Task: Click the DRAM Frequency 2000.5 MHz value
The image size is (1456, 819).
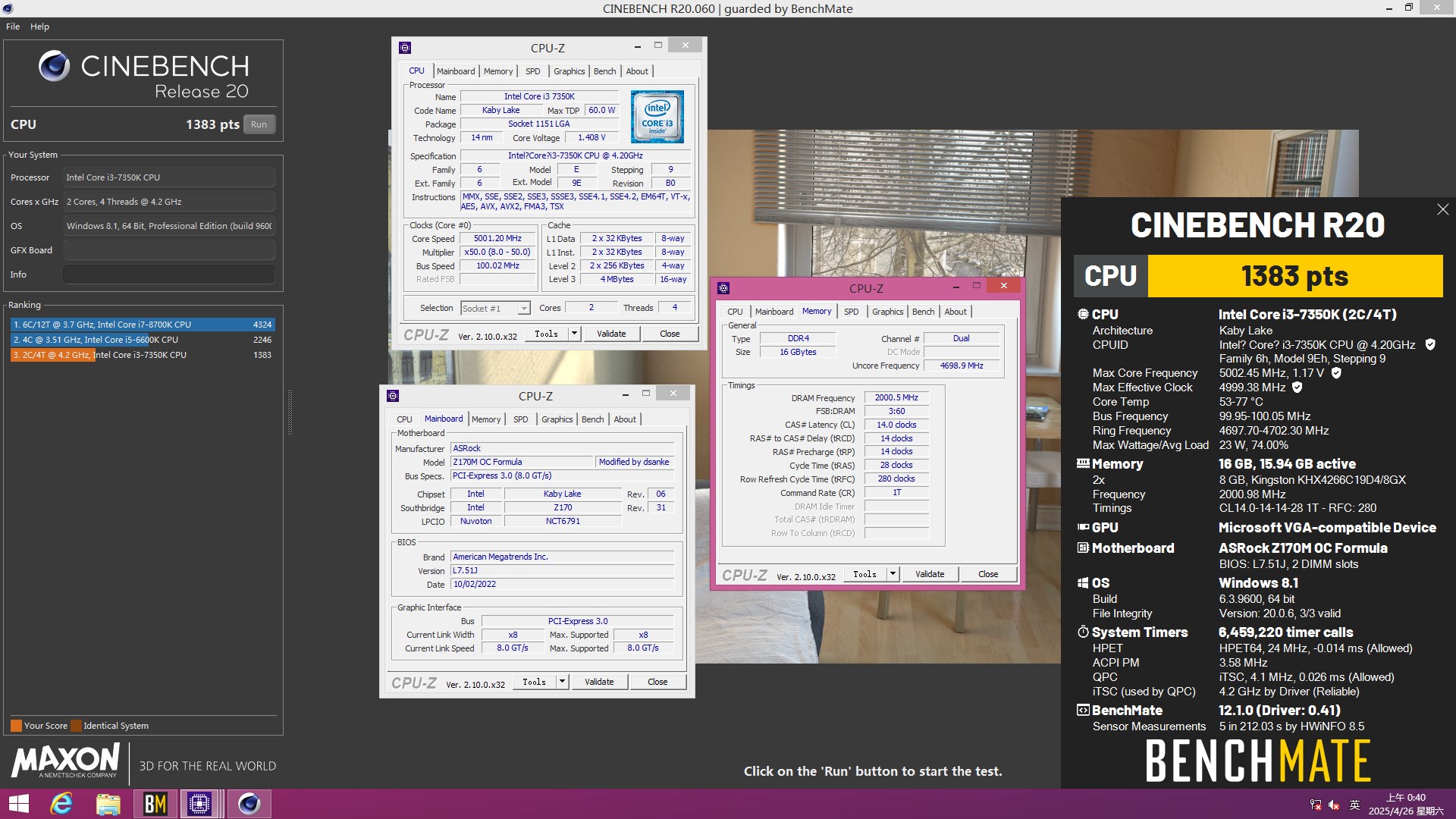Action: click(x=896, y=397)
